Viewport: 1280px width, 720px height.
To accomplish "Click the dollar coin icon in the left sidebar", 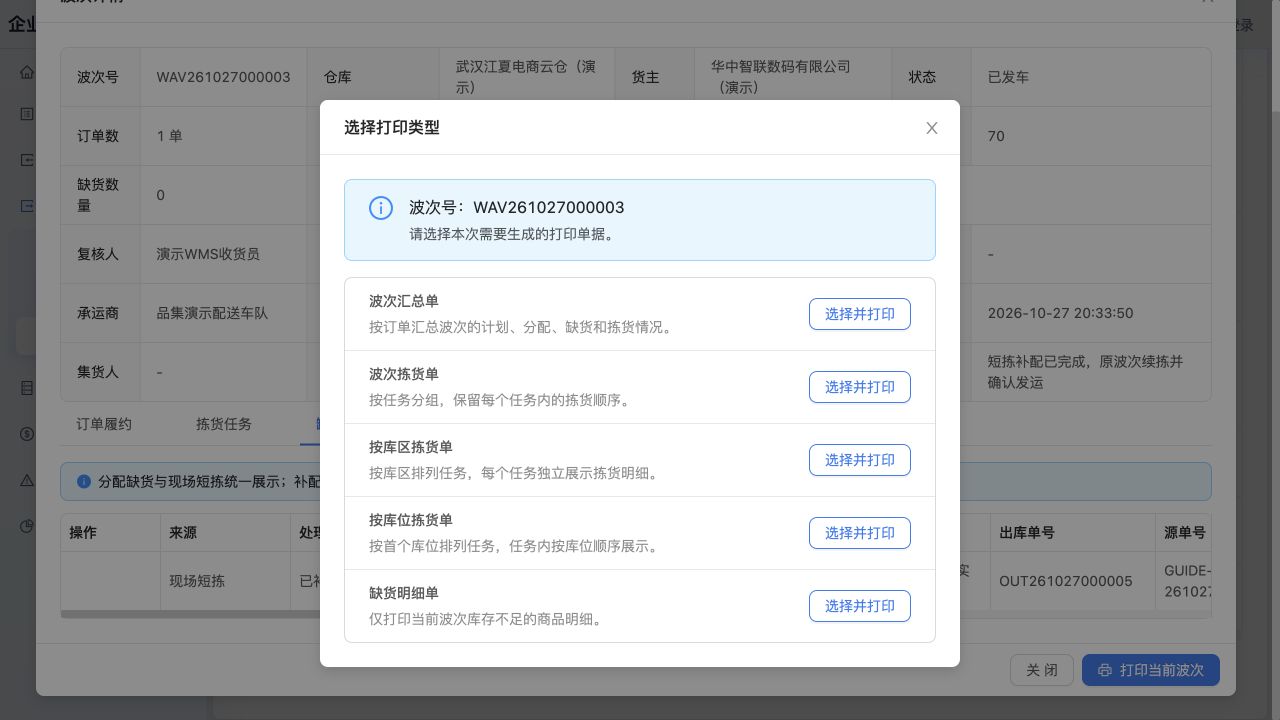I will (x=27, y=434).
